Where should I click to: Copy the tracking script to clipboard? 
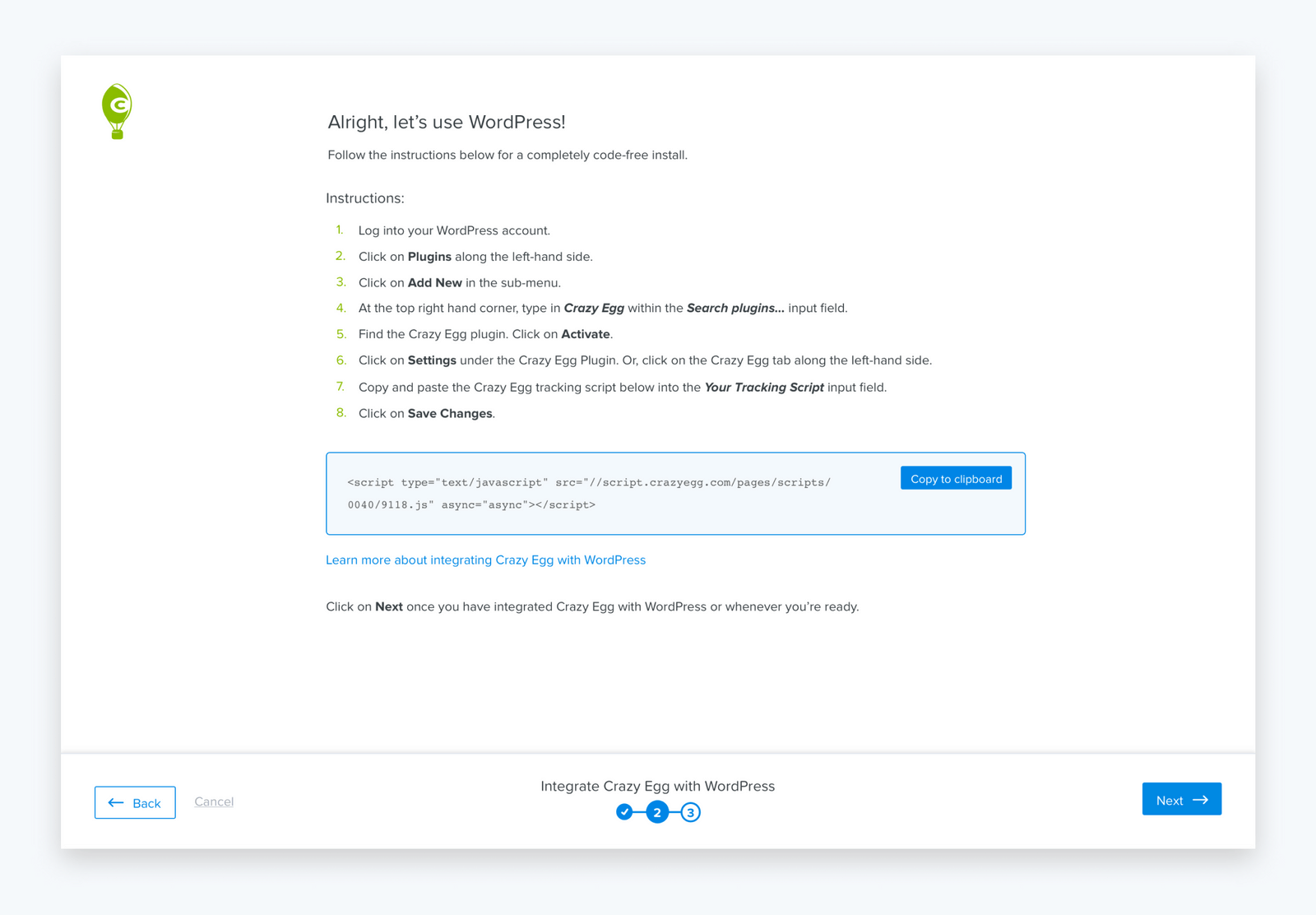click(x=955, y=477)
